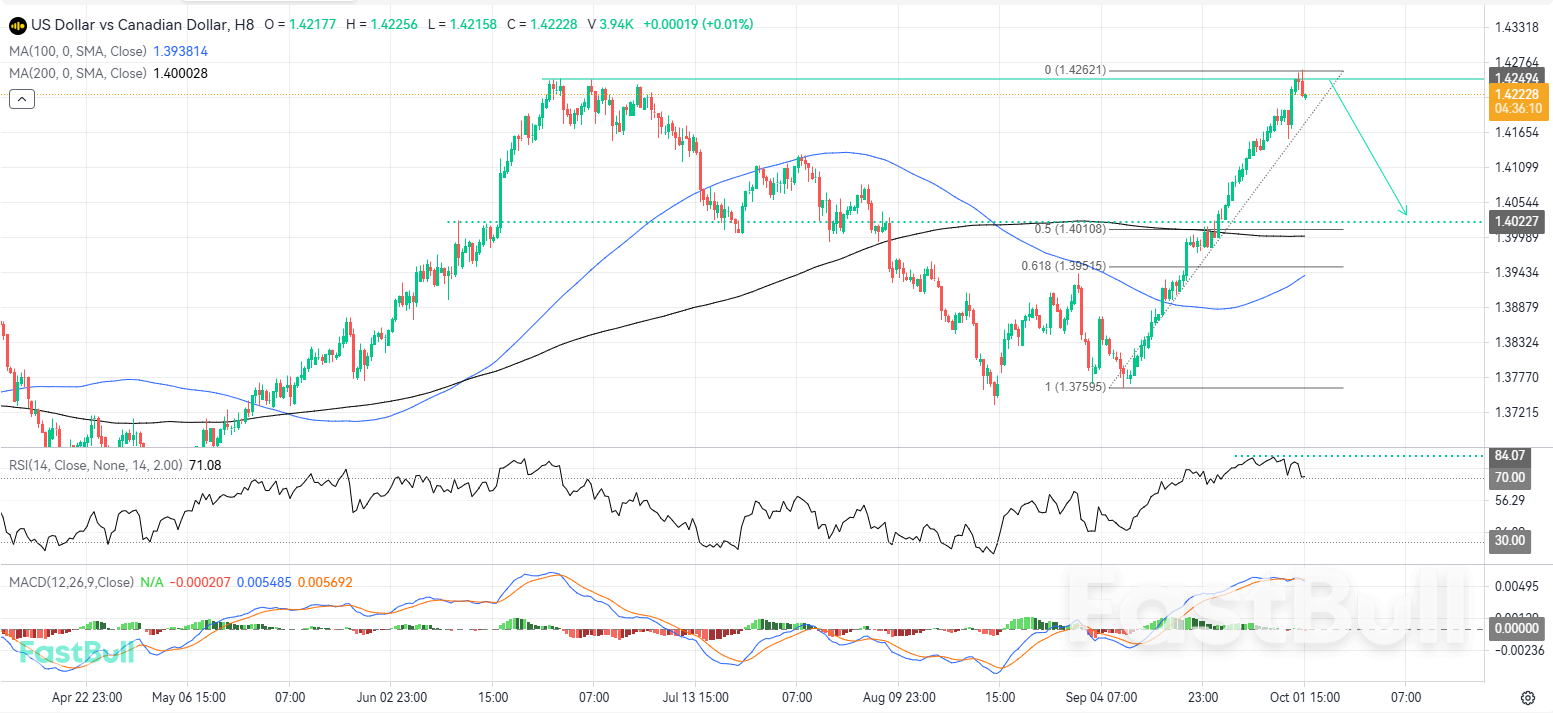Click the MA200 value '1.400028'
Viewport: 1553px width, 713px height.
[x=180, y=73]
